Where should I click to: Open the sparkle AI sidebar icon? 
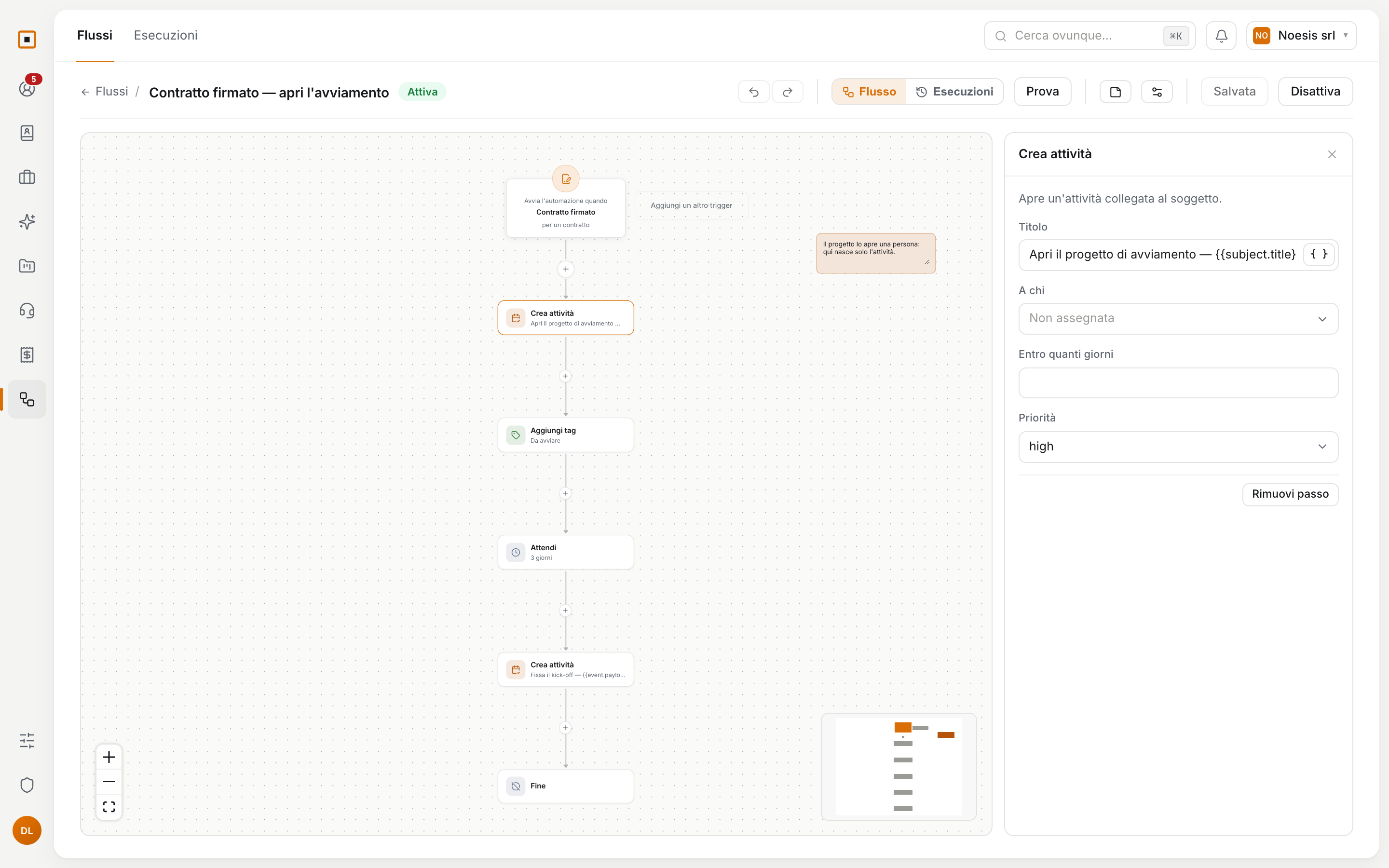[27, 222]
